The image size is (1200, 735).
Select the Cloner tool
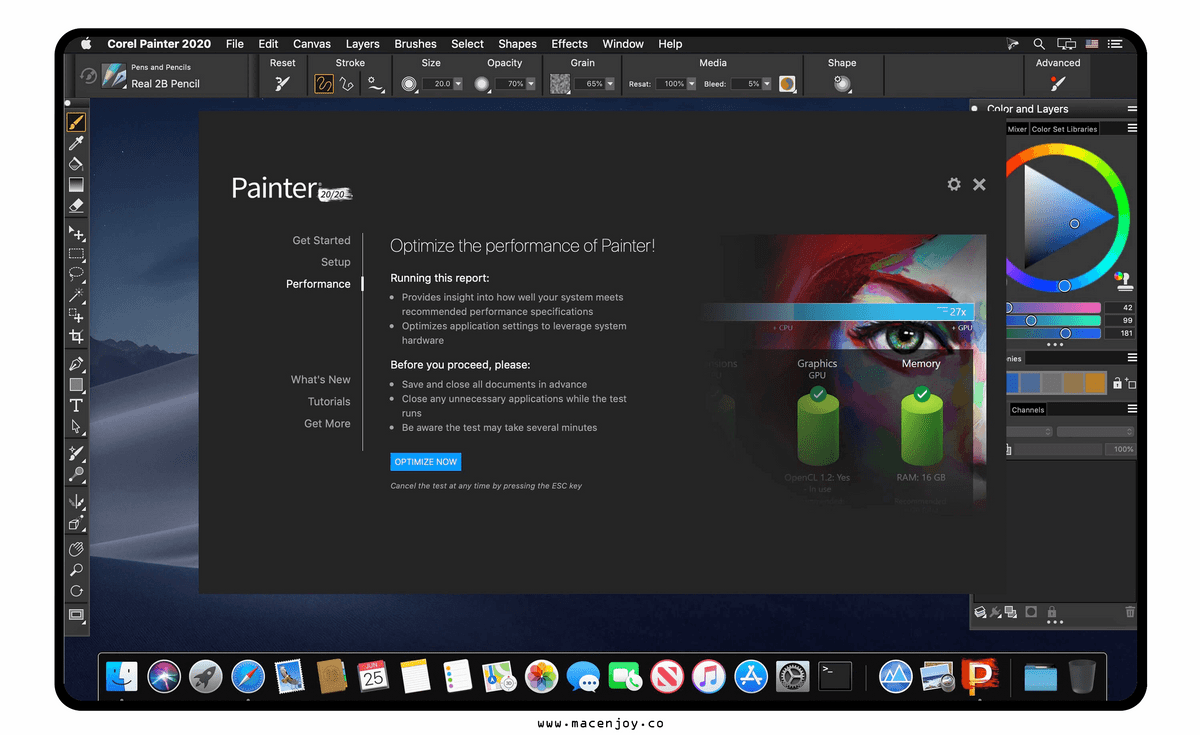[76, 454]
